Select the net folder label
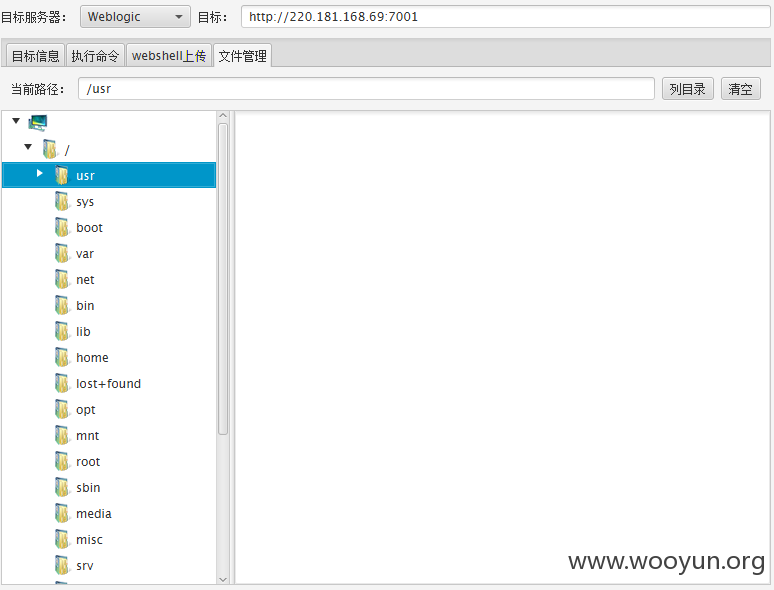 click(x=85, y=280)
